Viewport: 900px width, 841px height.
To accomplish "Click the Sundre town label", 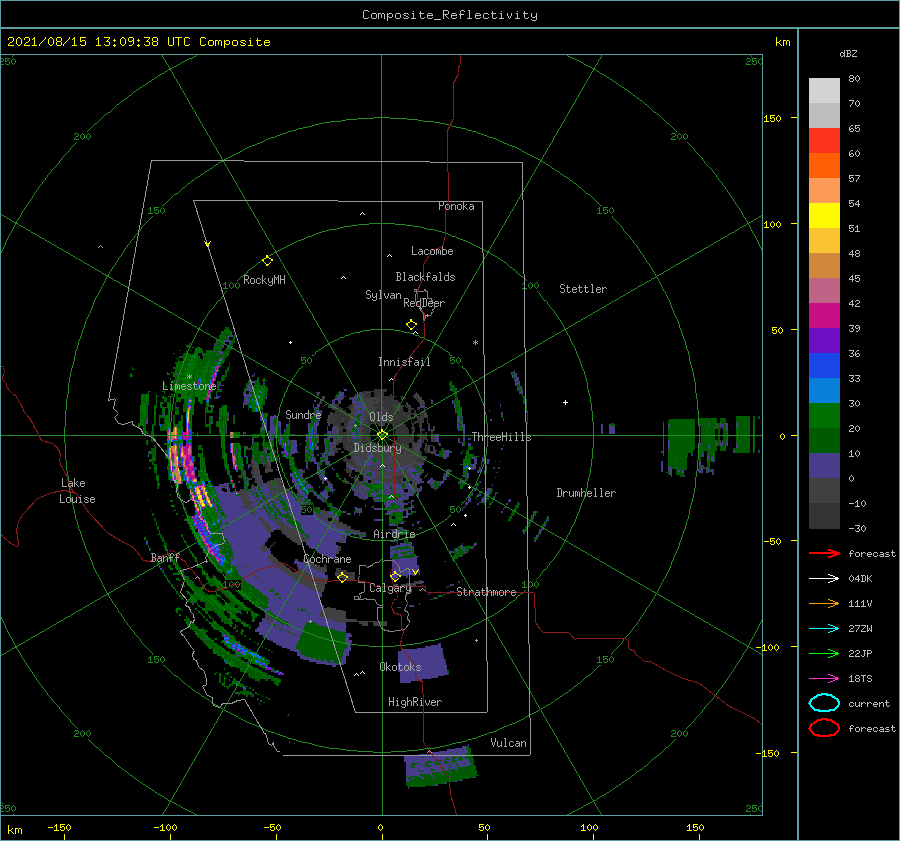I will tap(303, 414).
